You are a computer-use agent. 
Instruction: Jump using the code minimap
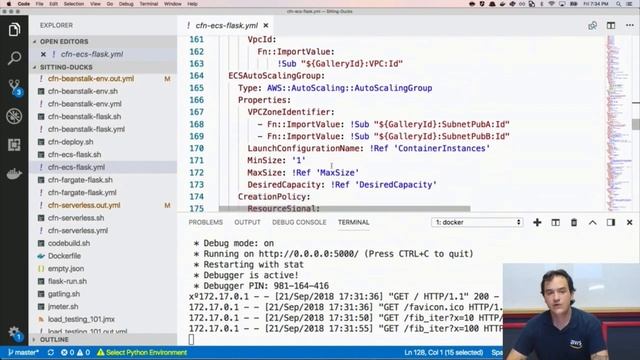[618, 122]
